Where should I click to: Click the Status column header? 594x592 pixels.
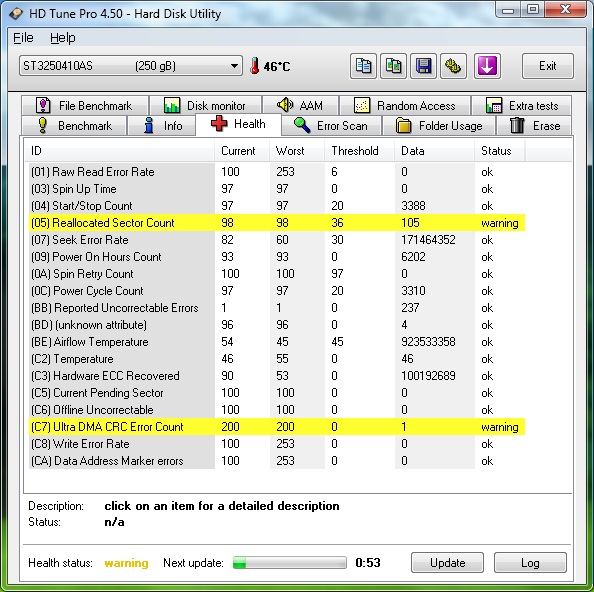point(500,151)
